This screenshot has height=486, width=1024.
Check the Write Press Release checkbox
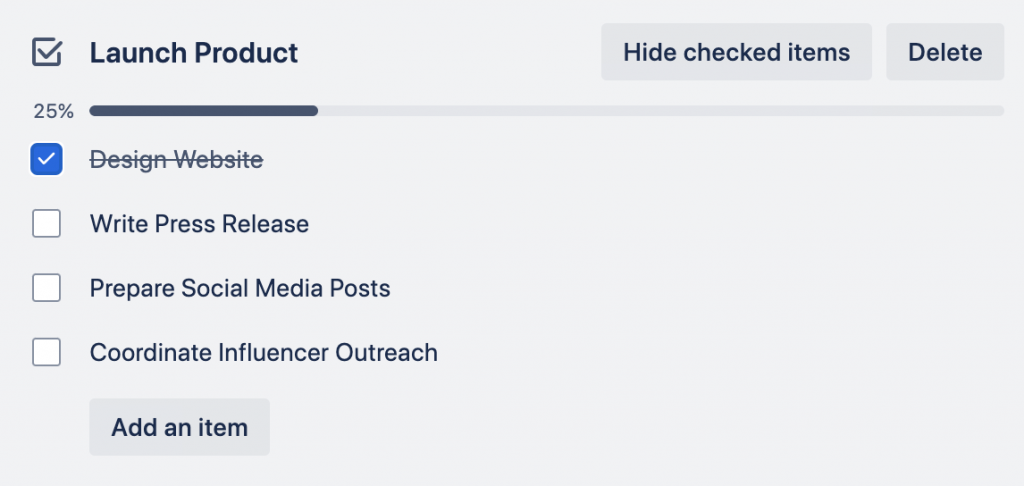tap(46, 223)
